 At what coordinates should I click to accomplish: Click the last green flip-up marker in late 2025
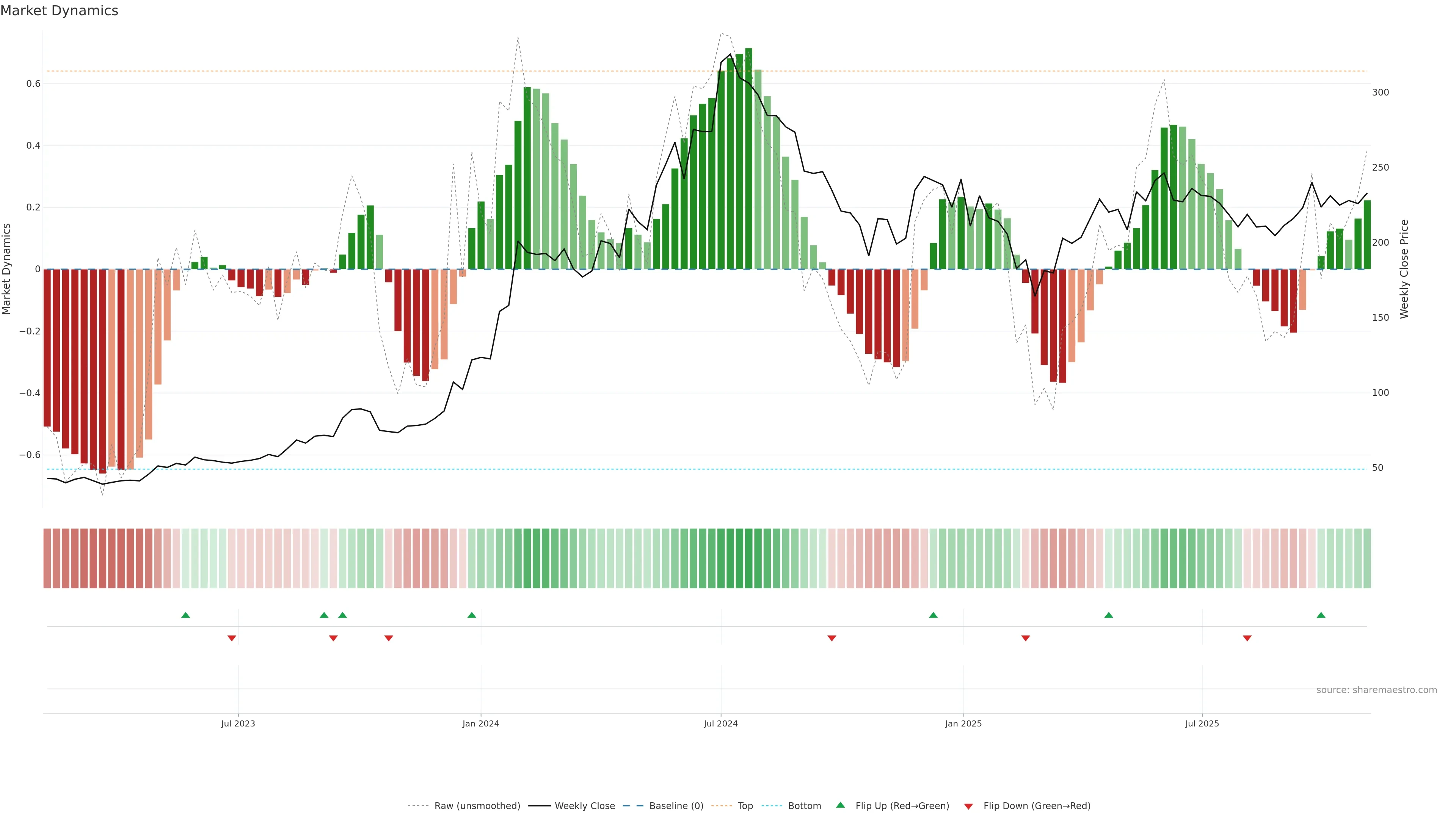pos(1321,615)
